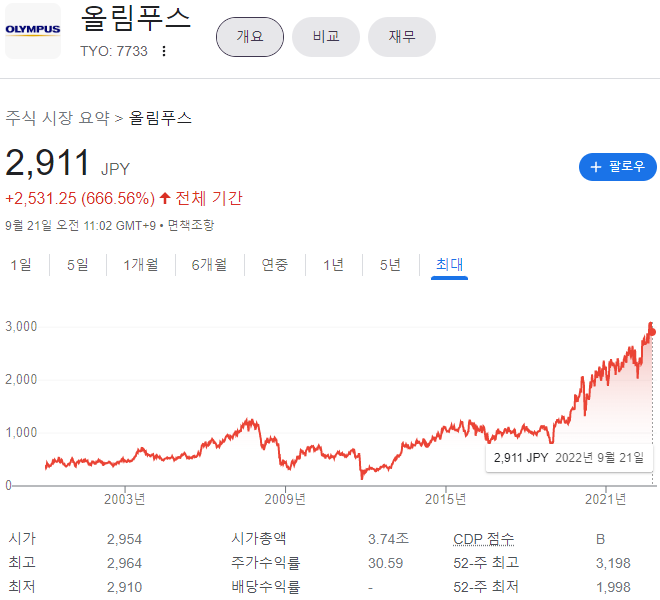The image size is (660, 600).
Task: Click the 2015년 x-axis label
Action: (445, 499)
